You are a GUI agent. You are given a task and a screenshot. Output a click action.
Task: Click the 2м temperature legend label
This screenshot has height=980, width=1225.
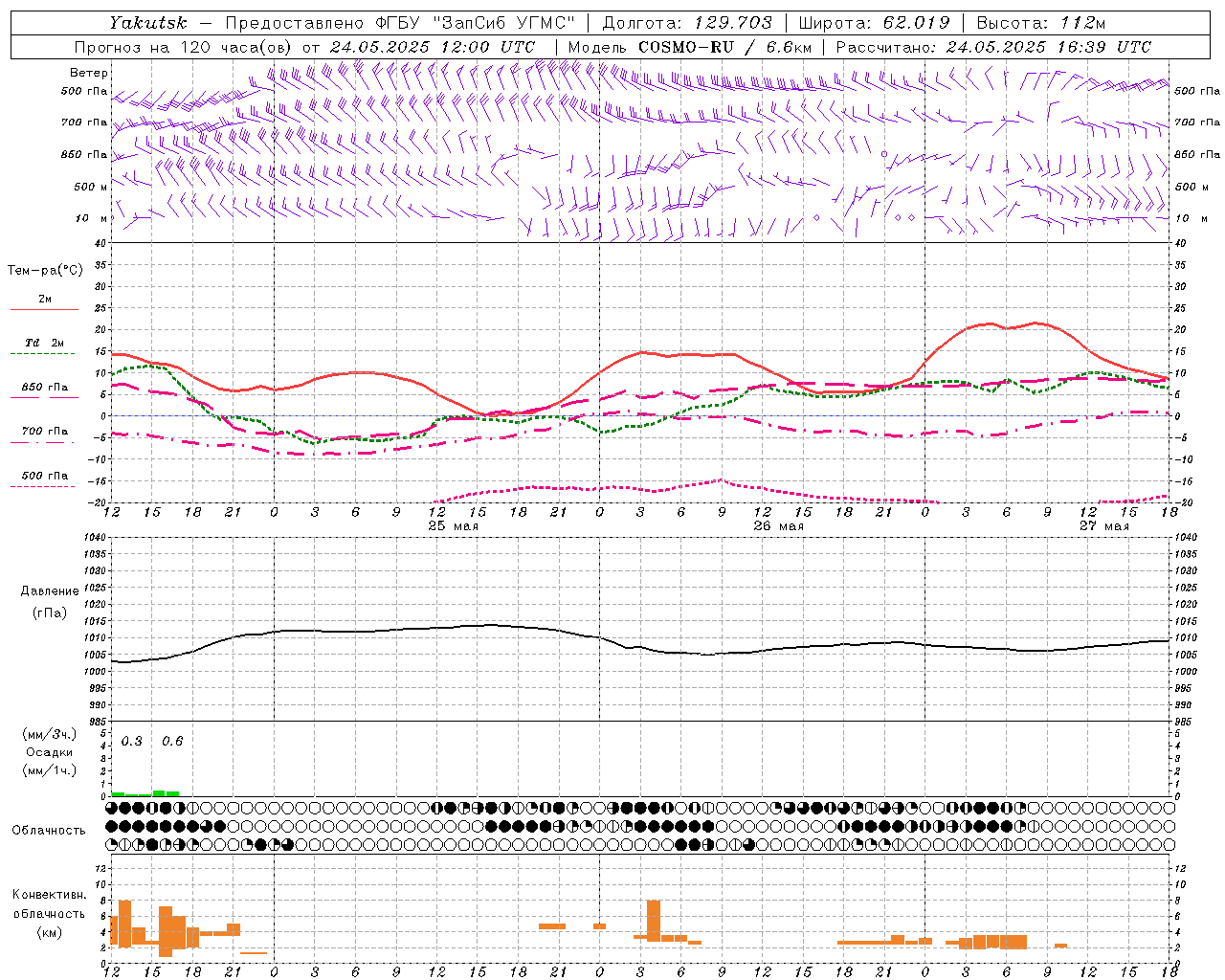pos(45,299)
